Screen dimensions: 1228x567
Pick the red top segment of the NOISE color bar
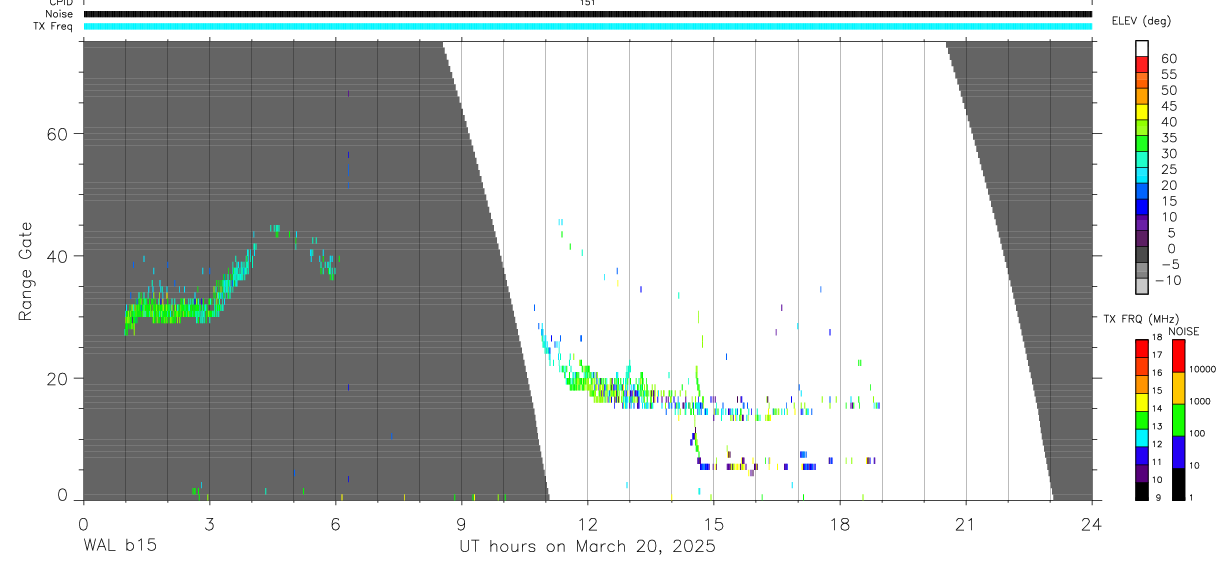tap(1179, 356)
